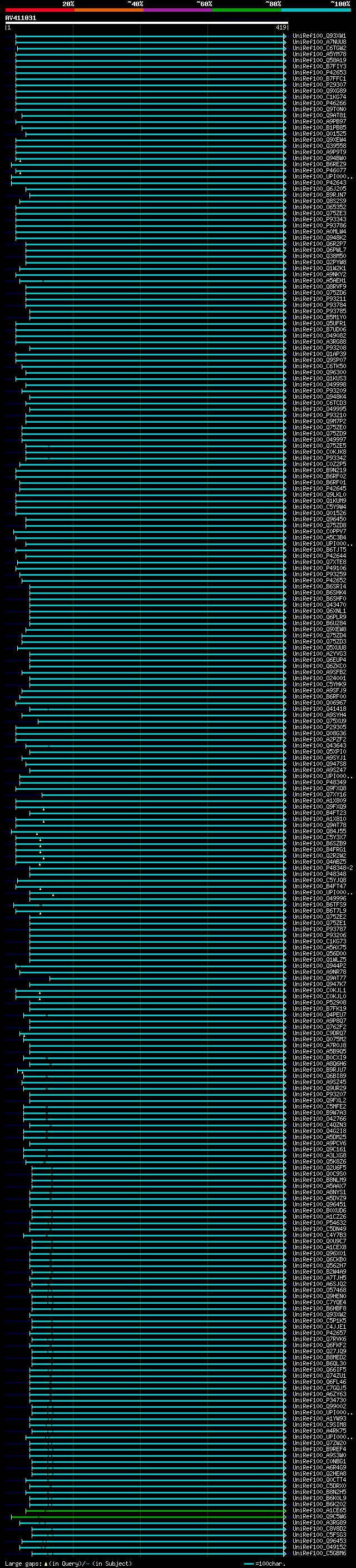Select the UniRef100_A9P9T9 label
This screenshot has width=356, height=1568.
coord(319,152)
